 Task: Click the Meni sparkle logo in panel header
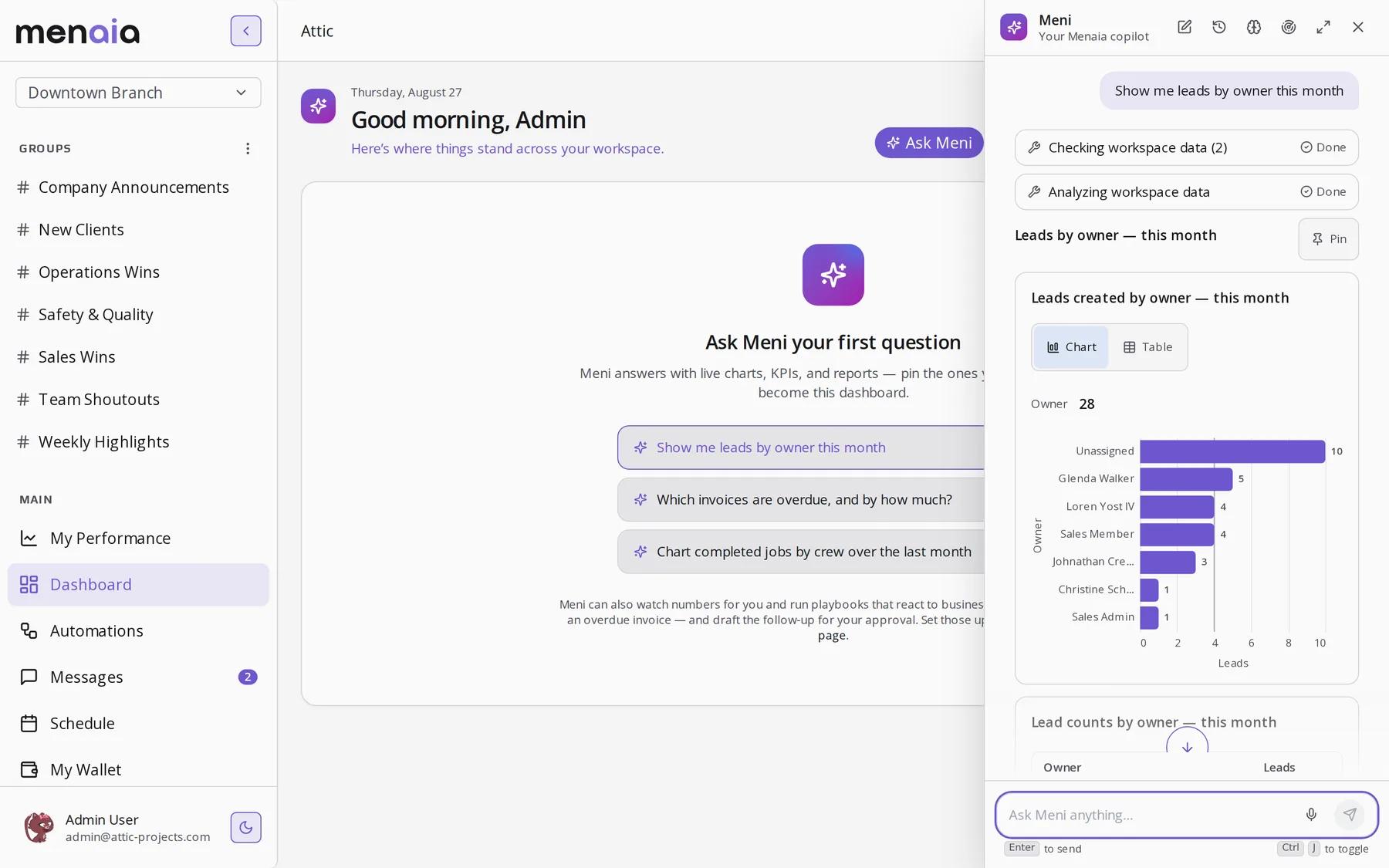[1014, 27]
